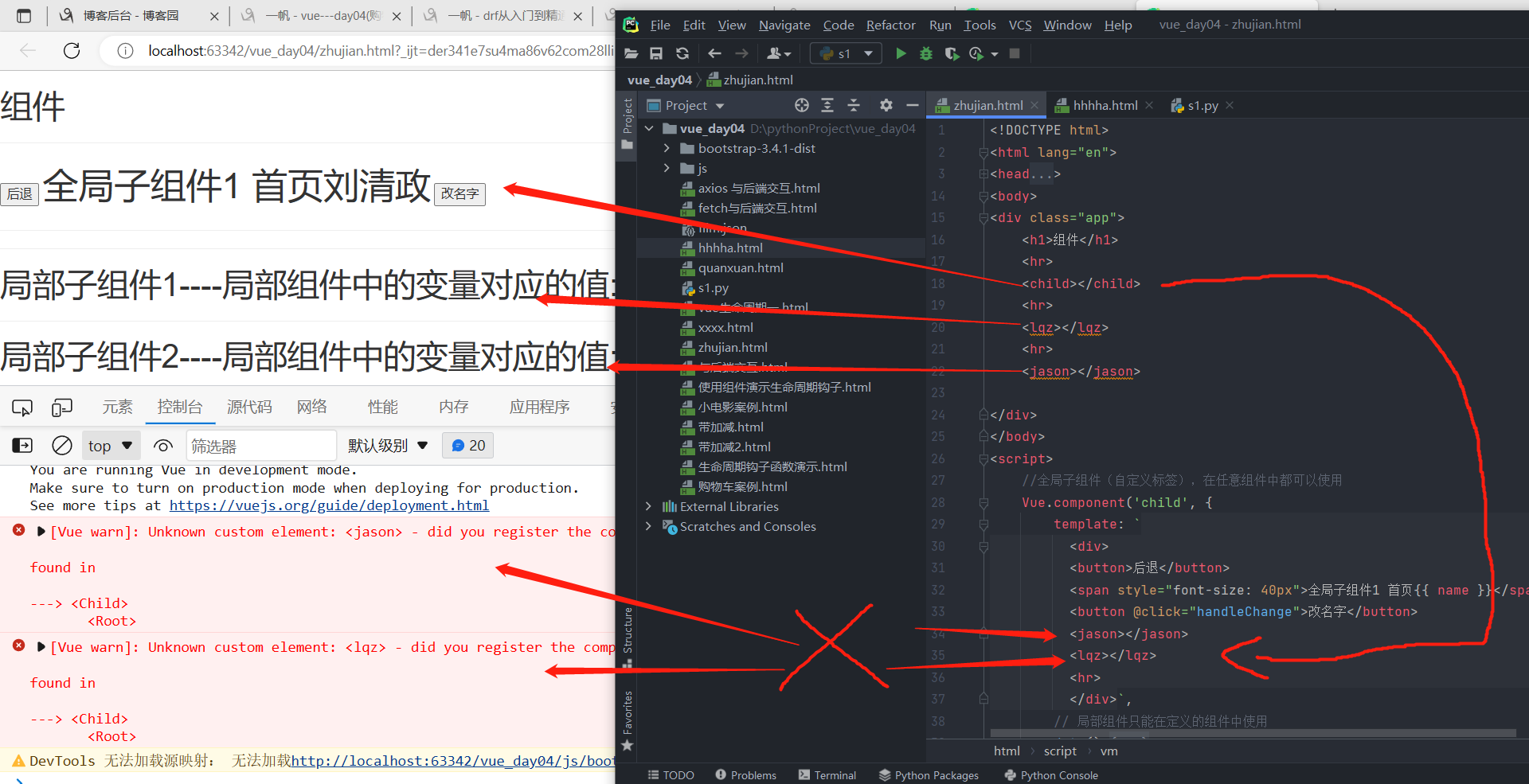Open the File menu in PyCharm
Image resolution: width=1529 pixels, height=784 pixels.
point(660,25)
